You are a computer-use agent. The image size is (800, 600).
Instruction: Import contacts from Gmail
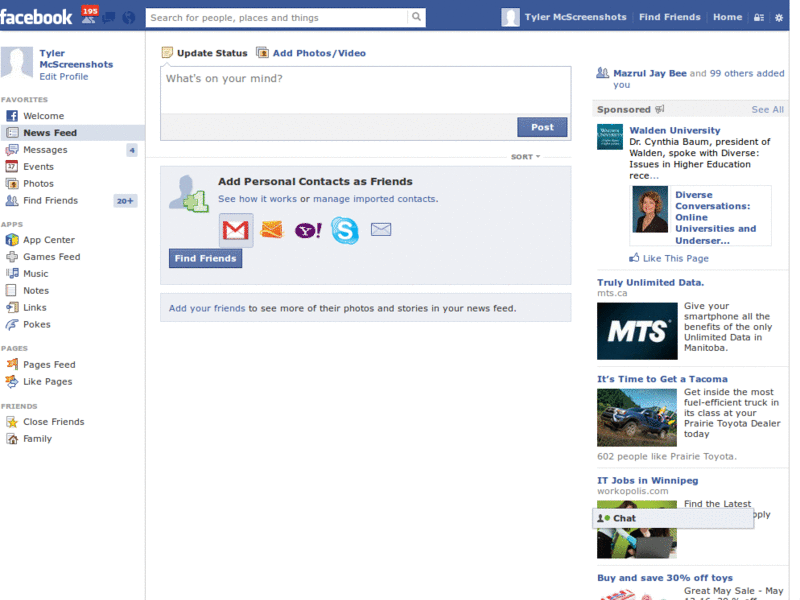[x=236, y=230]
